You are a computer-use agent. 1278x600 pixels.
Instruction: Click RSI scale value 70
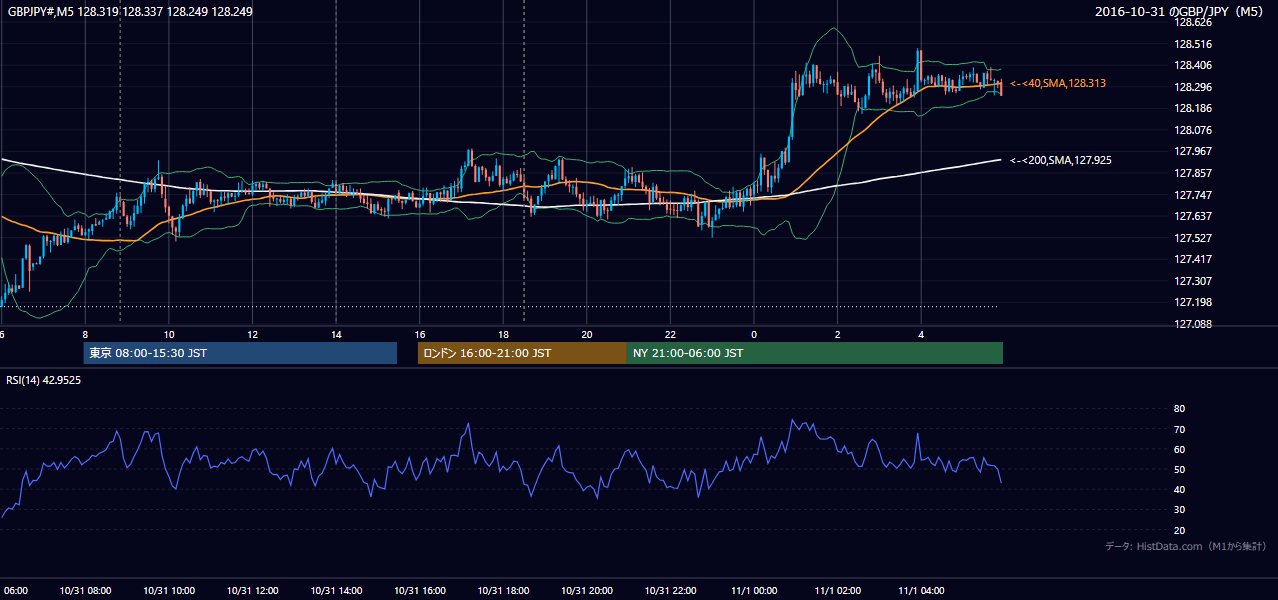tap(1179, 430)
